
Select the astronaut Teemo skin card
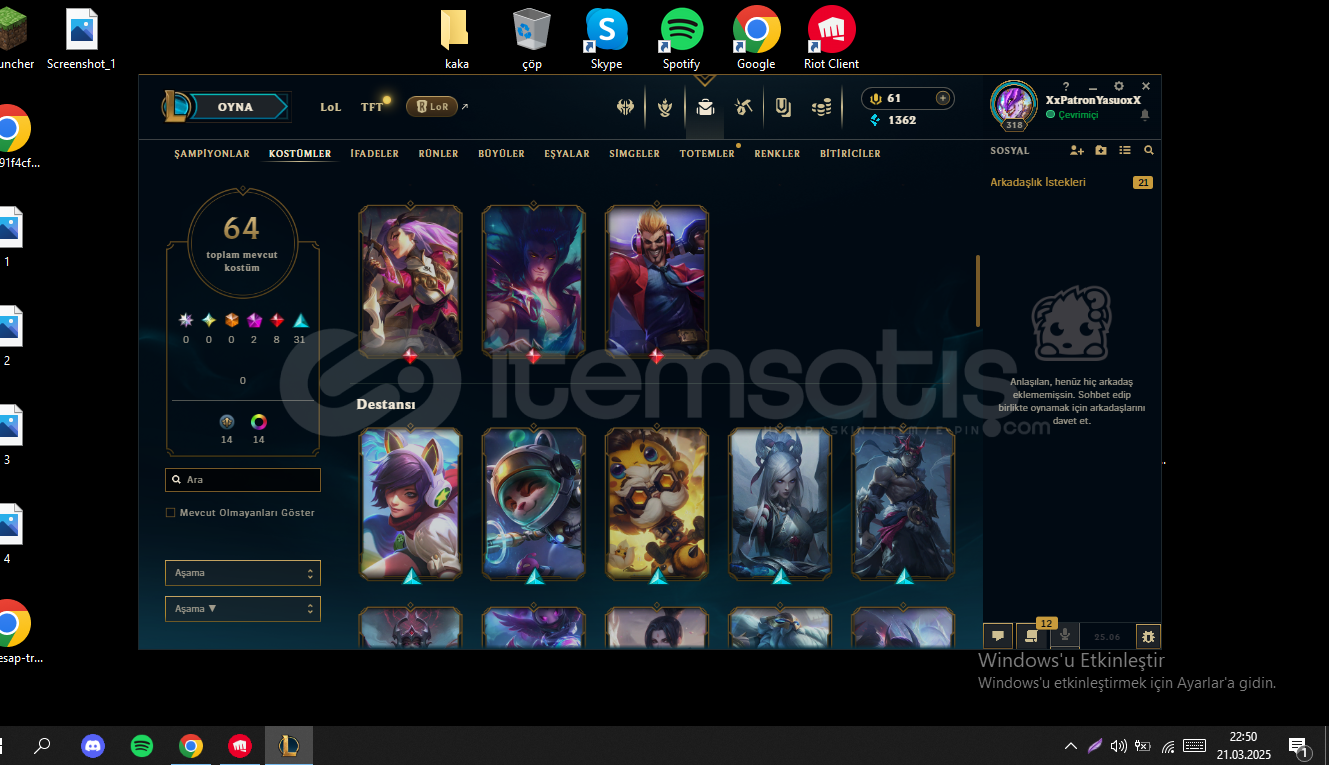(x=533, y=504)
